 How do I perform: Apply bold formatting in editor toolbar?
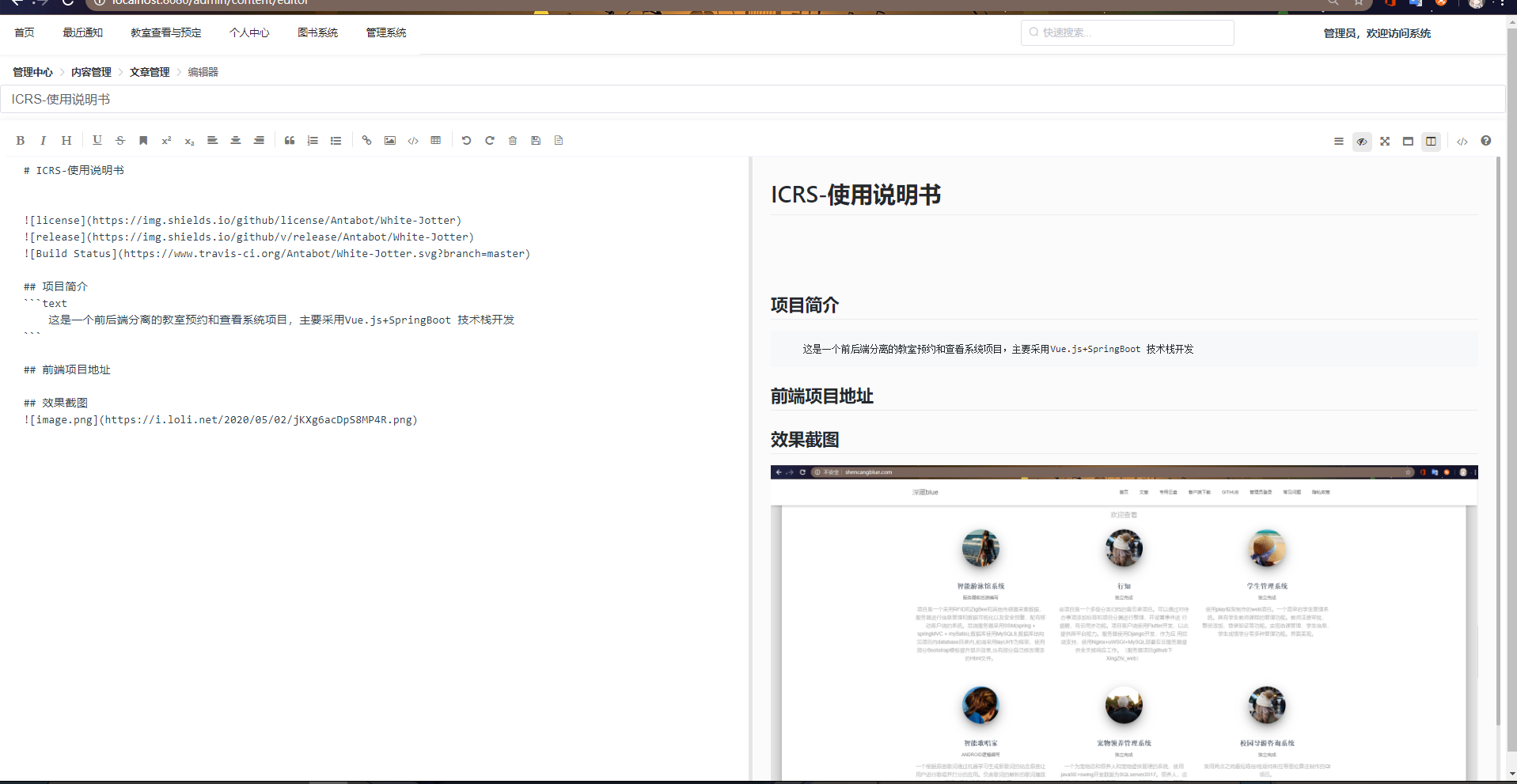point(21,141)
